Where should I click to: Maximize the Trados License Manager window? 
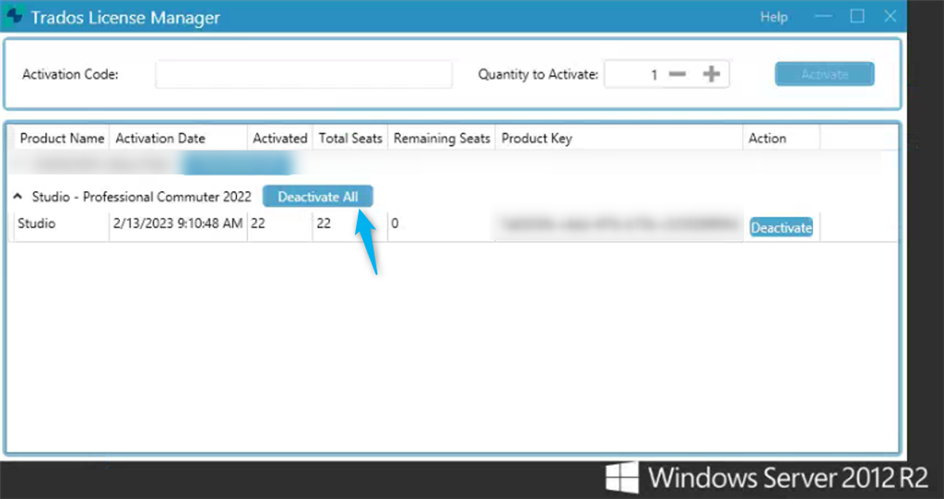point(857,16)
